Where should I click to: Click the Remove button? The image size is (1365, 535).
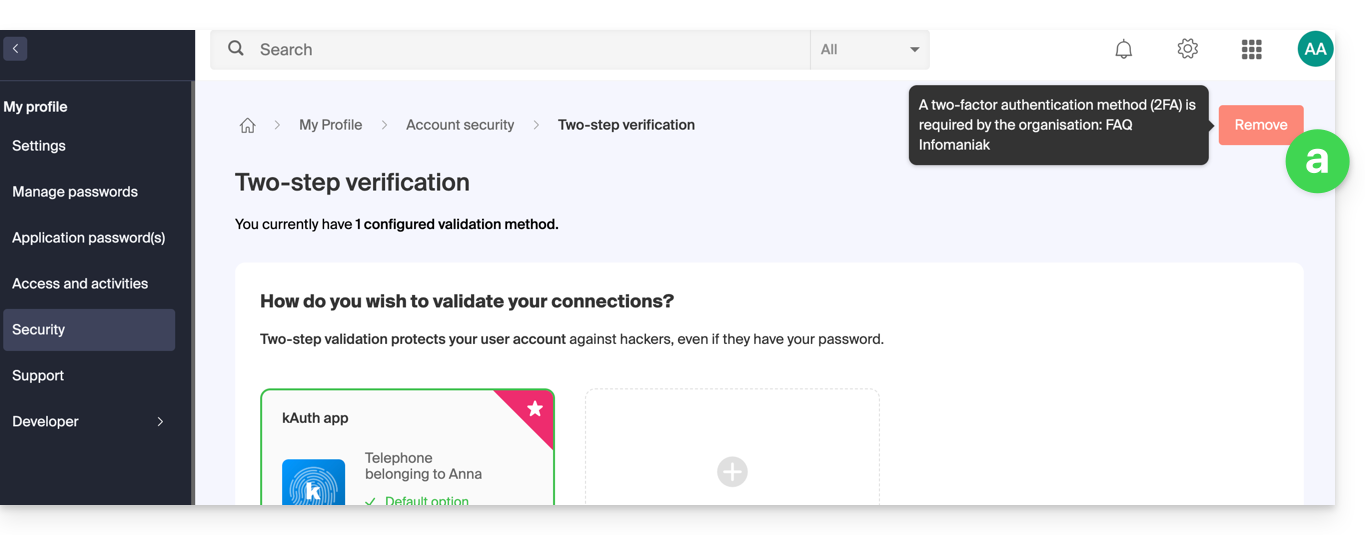[x=1259, y=125]
